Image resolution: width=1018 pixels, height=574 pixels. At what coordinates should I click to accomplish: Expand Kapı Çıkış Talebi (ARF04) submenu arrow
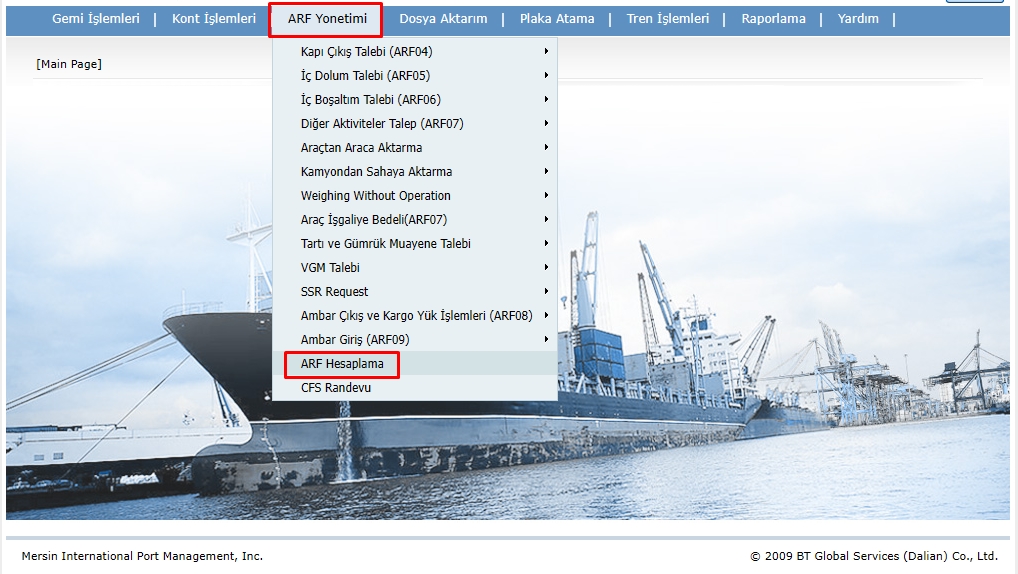click(546, 52)
